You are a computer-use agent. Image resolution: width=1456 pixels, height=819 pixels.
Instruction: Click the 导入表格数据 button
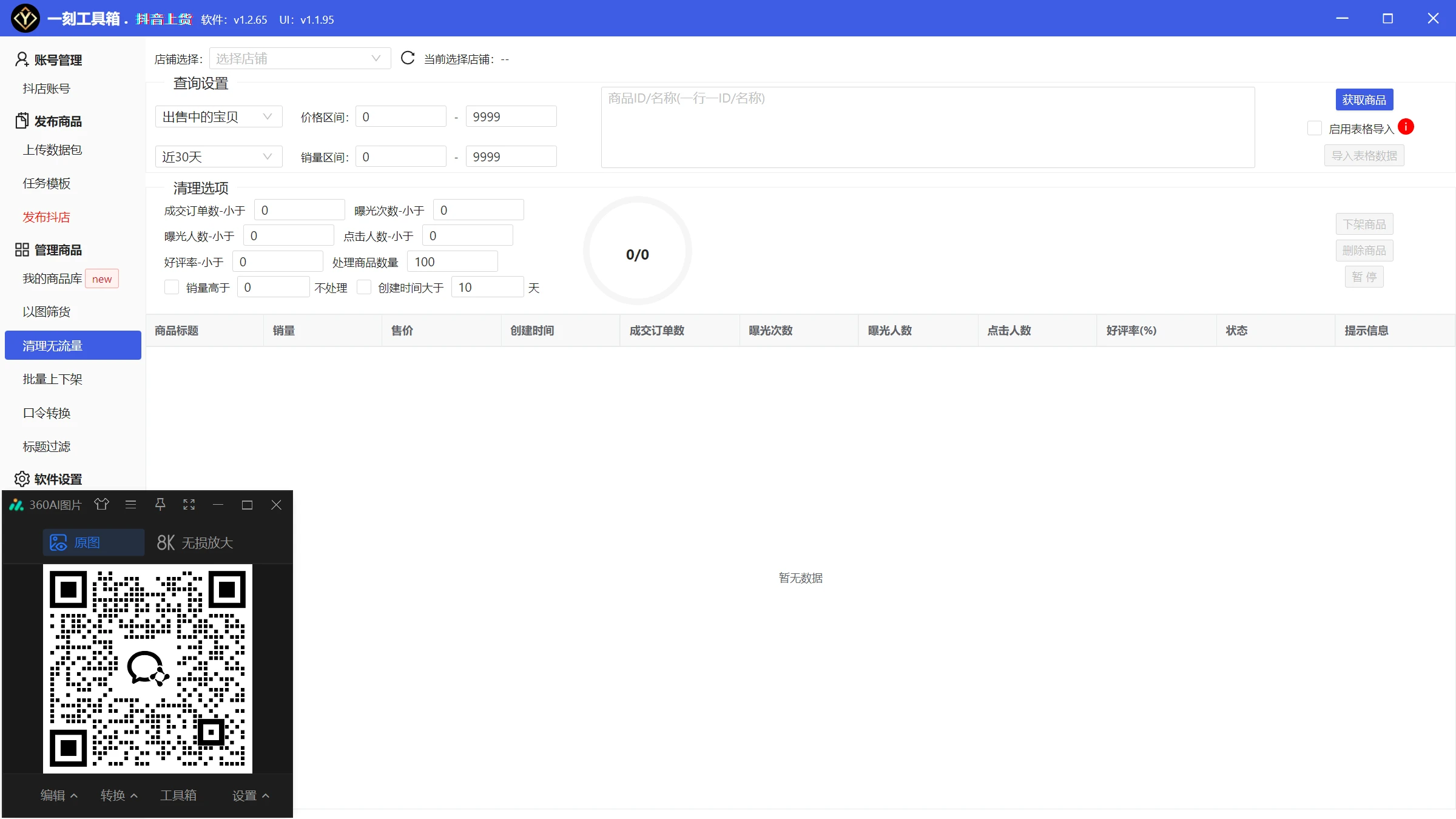[1364, 155]
